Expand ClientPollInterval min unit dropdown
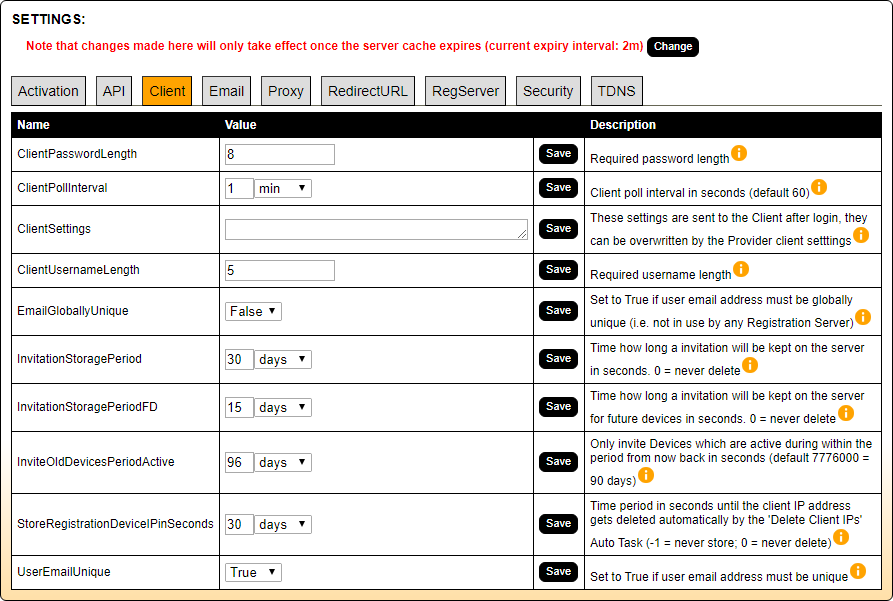The image size is (893, 601). click(x=284, y=188)
